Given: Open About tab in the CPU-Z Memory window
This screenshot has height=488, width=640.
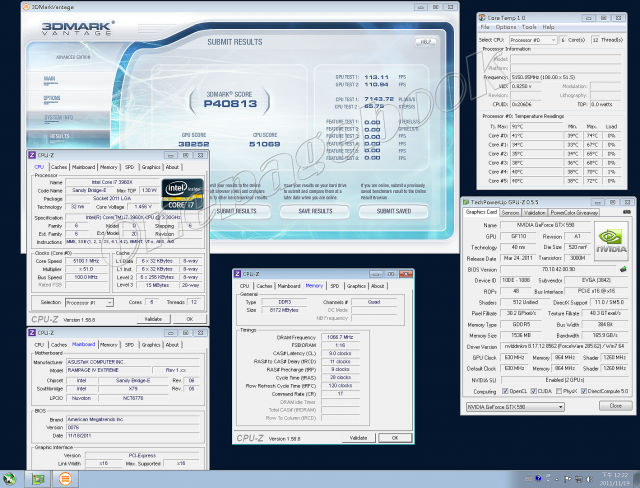Looking at the screenshot, I should (x=378, y=286).
